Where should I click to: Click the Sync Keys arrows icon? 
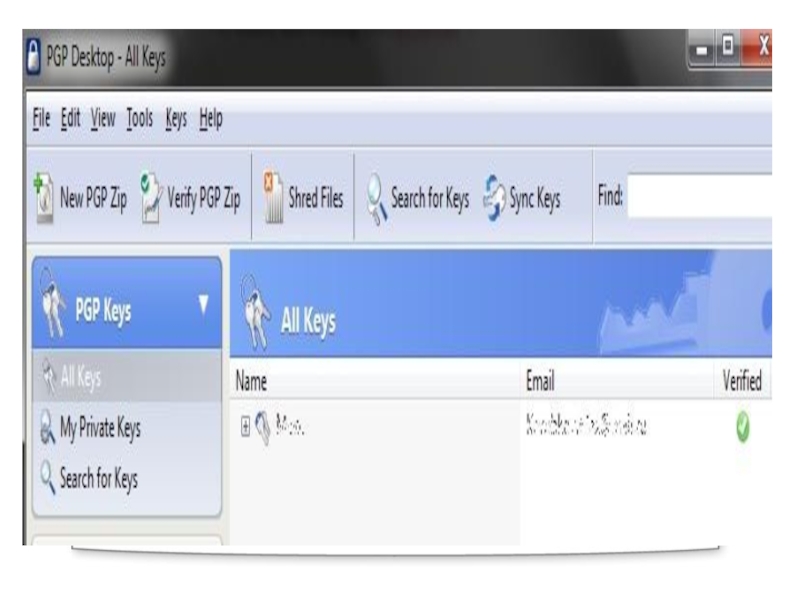click(493, 199)
